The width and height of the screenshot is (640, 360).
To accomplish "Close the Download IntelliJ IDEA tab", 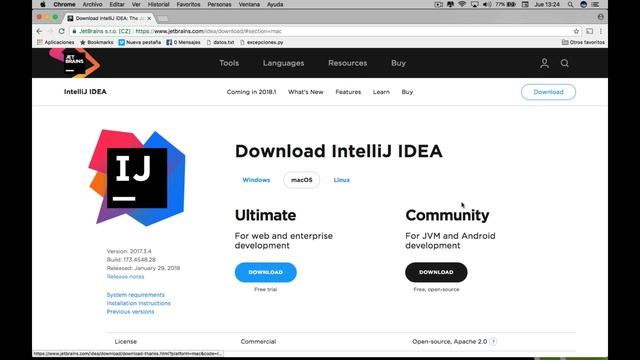I will click(x=149, y=18).
